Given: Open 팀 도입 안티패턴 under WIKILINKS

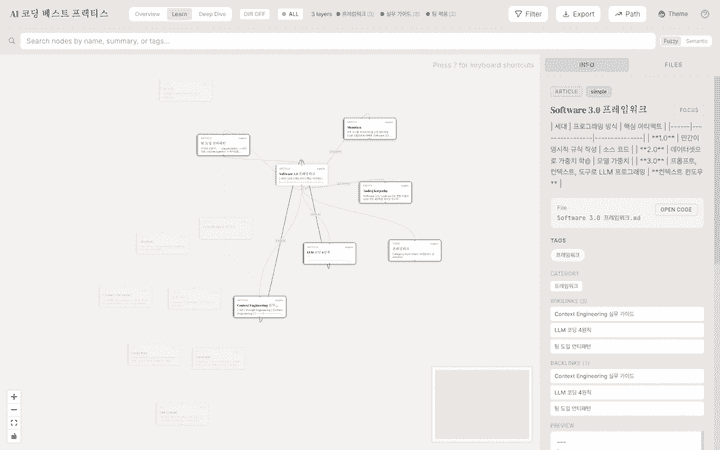Looking at the screenshot, I should tap(627, 347).
